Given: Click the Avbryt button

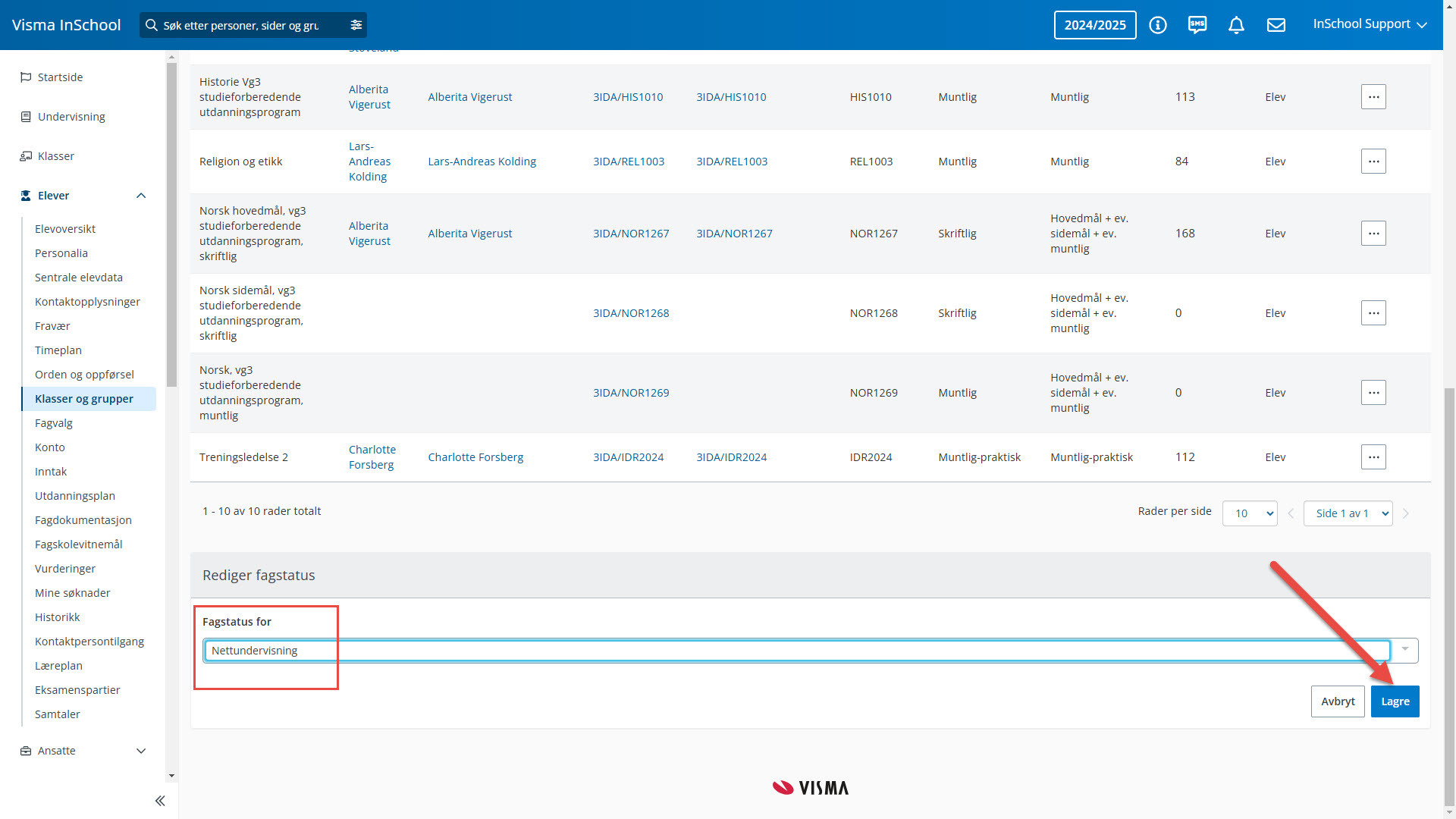Looking at the screenshot, I should pyautogui.click(x=1337, y=701).
